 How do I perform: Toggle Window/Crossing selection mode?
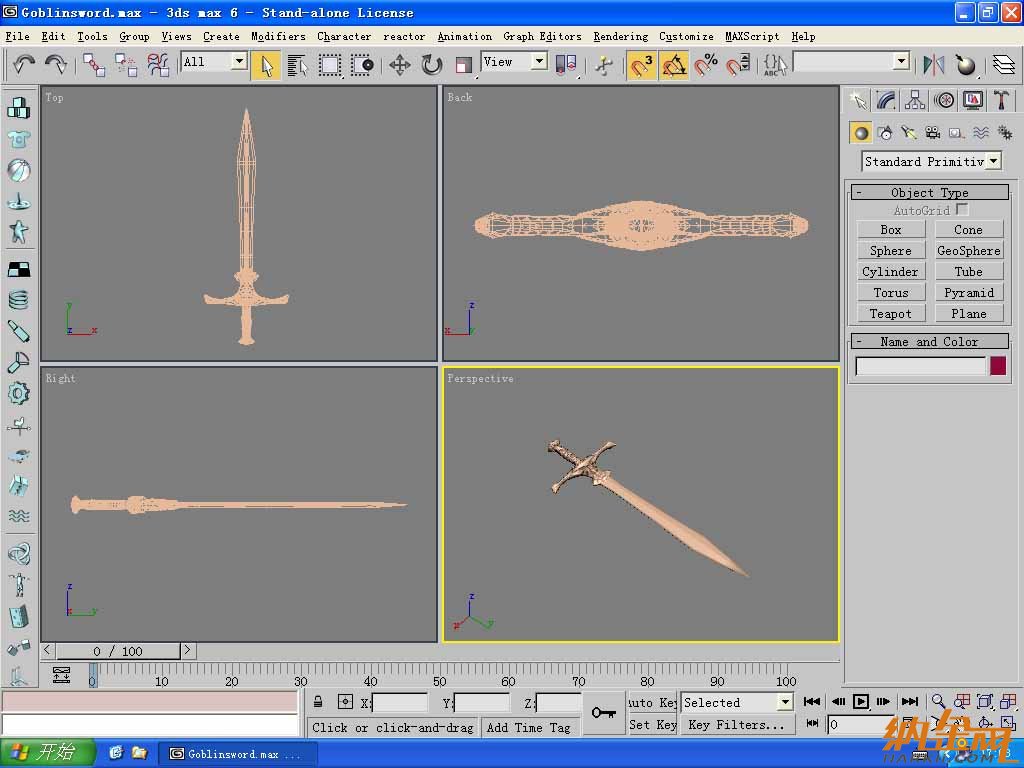point(362,65)
